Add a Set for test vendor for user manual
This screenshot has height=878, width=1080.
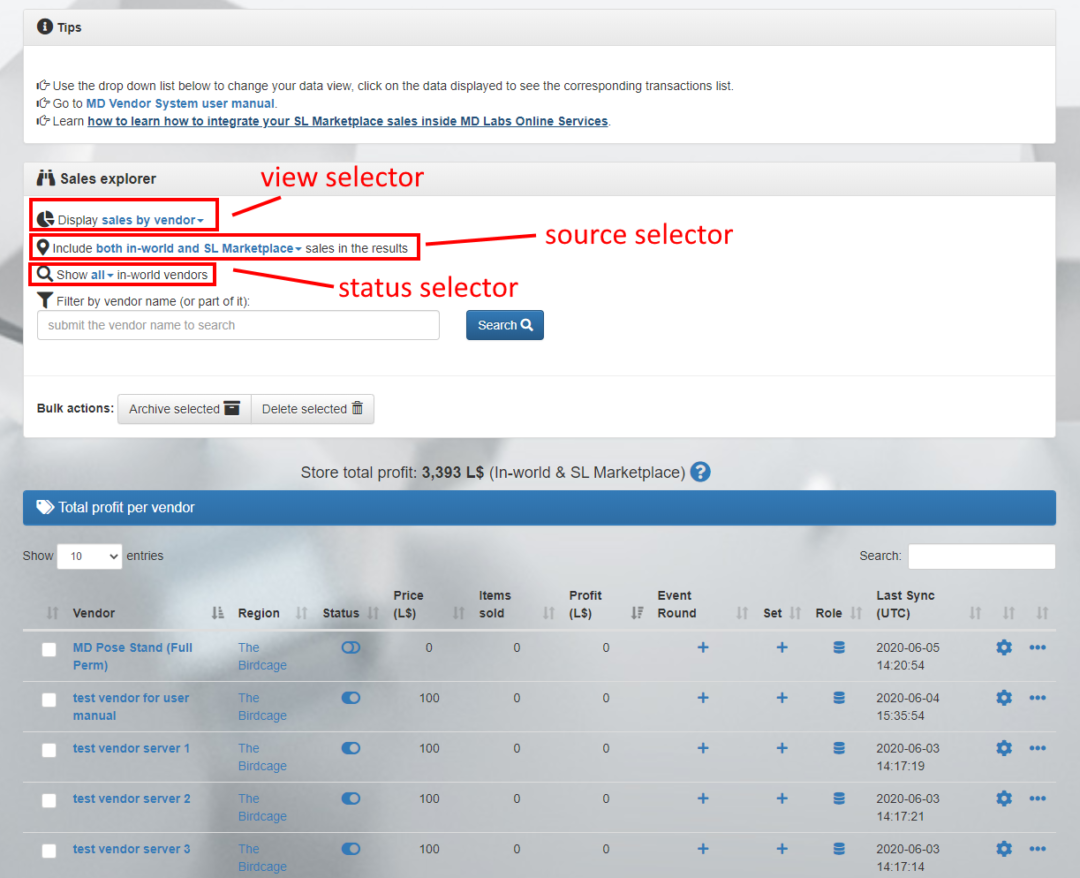click(781, 698)
